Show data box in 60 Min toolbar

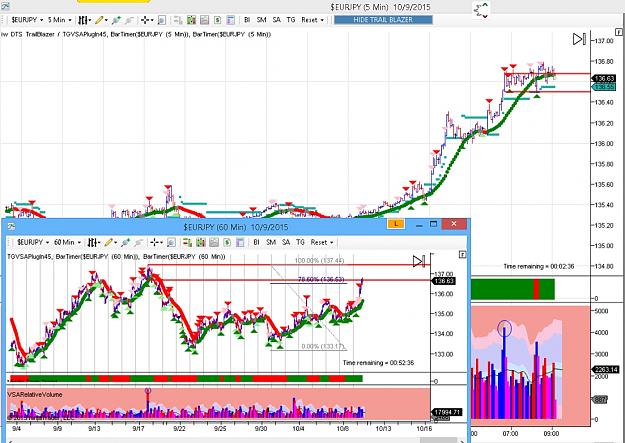(171, 242)
